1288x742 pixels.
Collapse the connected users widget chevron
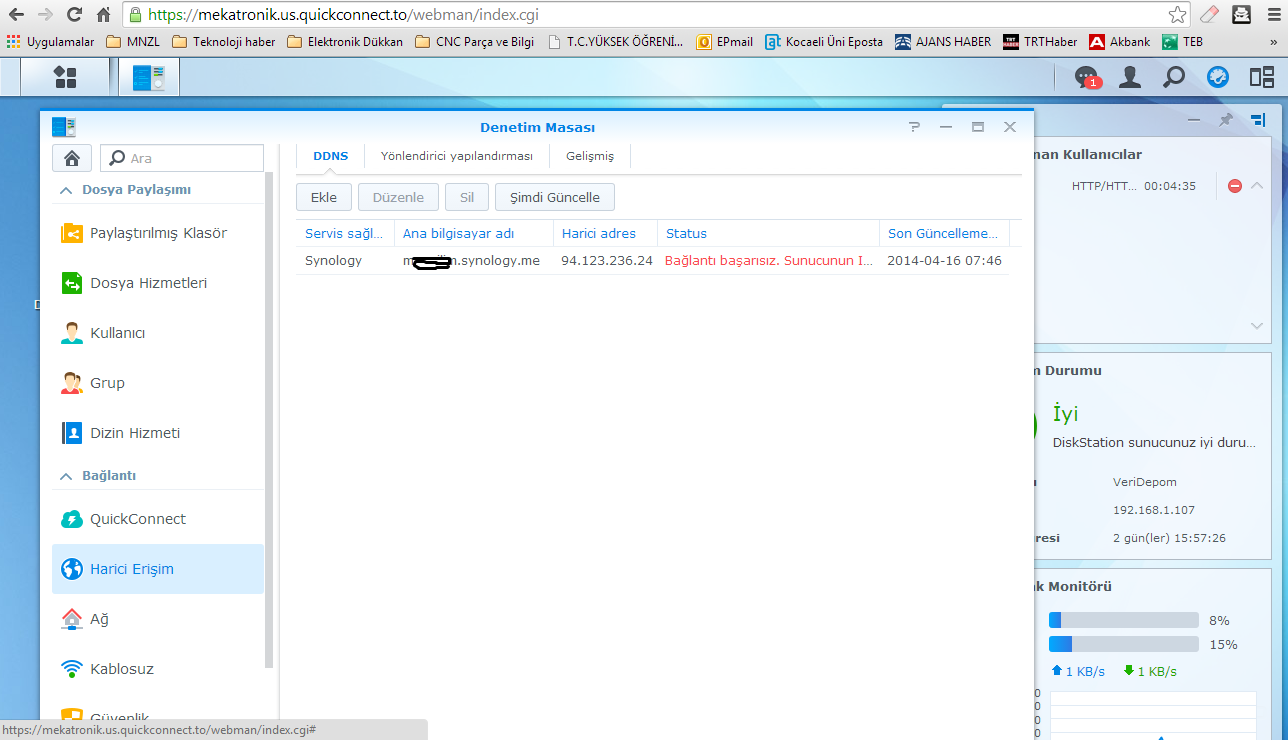click(1257, 185)
